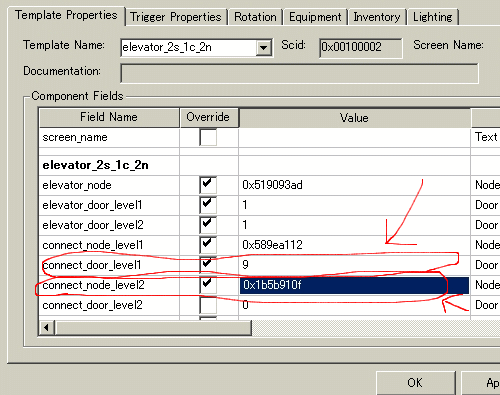This screenshot has width=500, height=395.
Task: Click the Field Name column header
Action: [109, 117]
